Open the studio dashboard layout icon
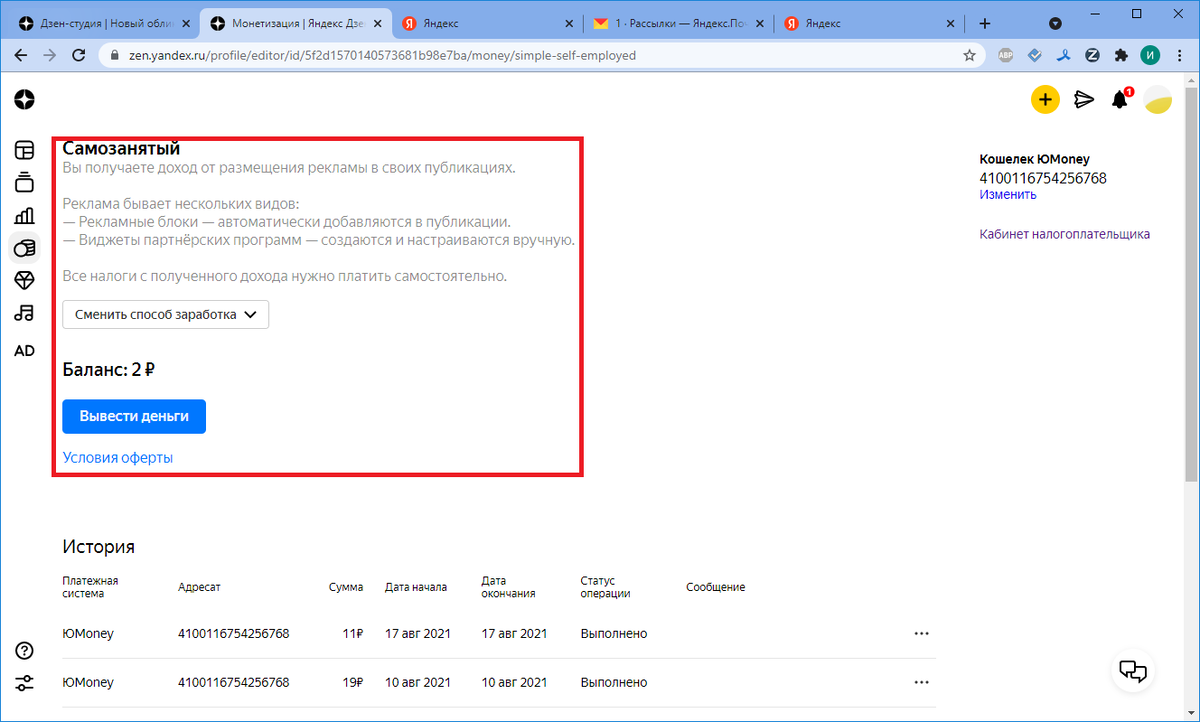 point(24,150)
